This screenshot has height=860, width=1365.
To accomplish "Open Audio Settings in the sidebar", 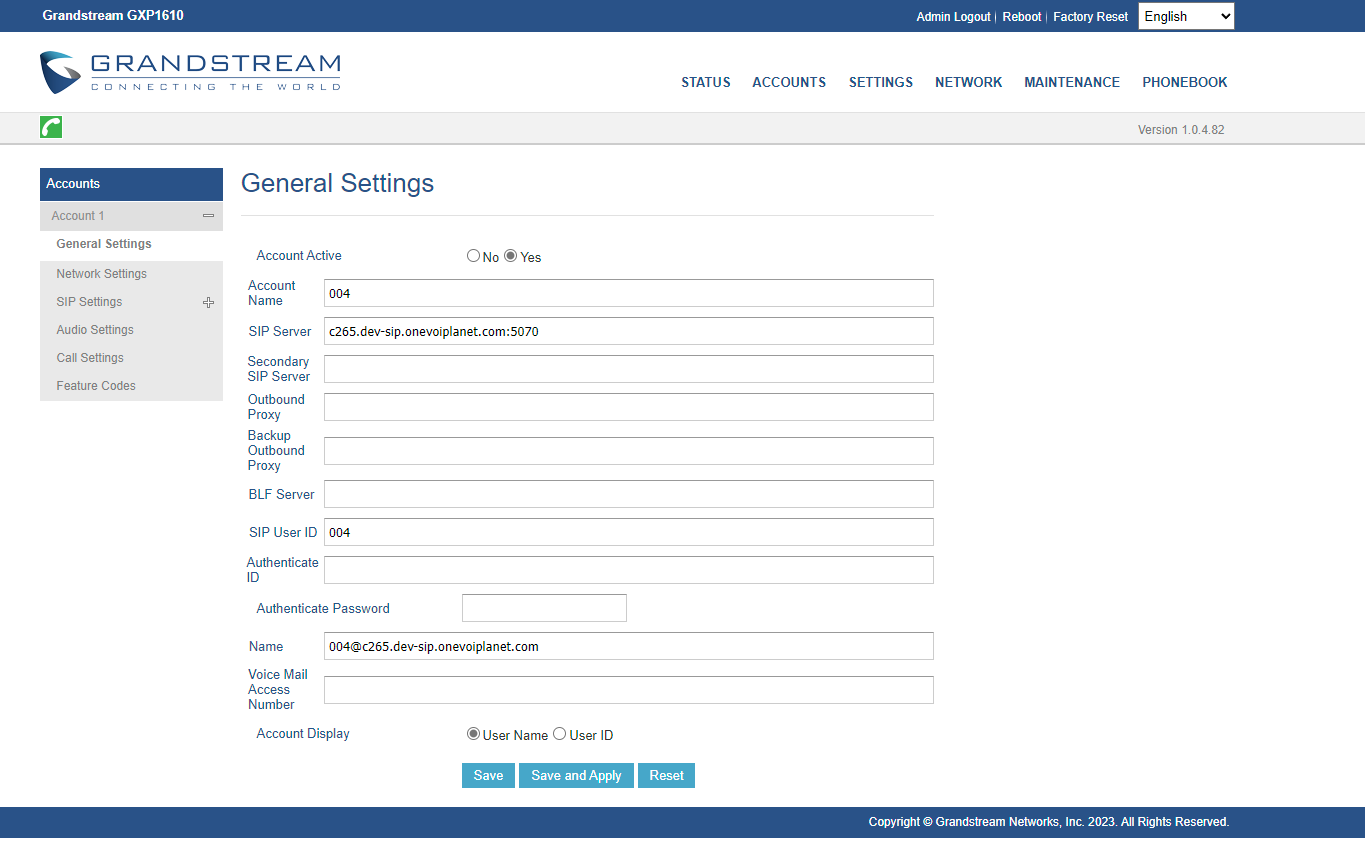I will [x=95, y=330].
